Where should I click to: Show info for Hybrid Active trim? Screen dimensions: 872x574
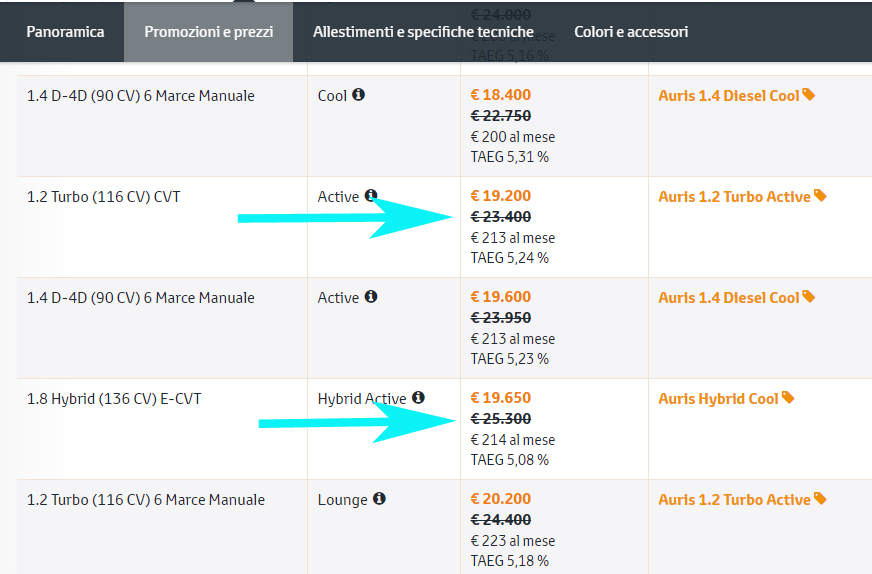pyautogui.click(x=418, y=398)
